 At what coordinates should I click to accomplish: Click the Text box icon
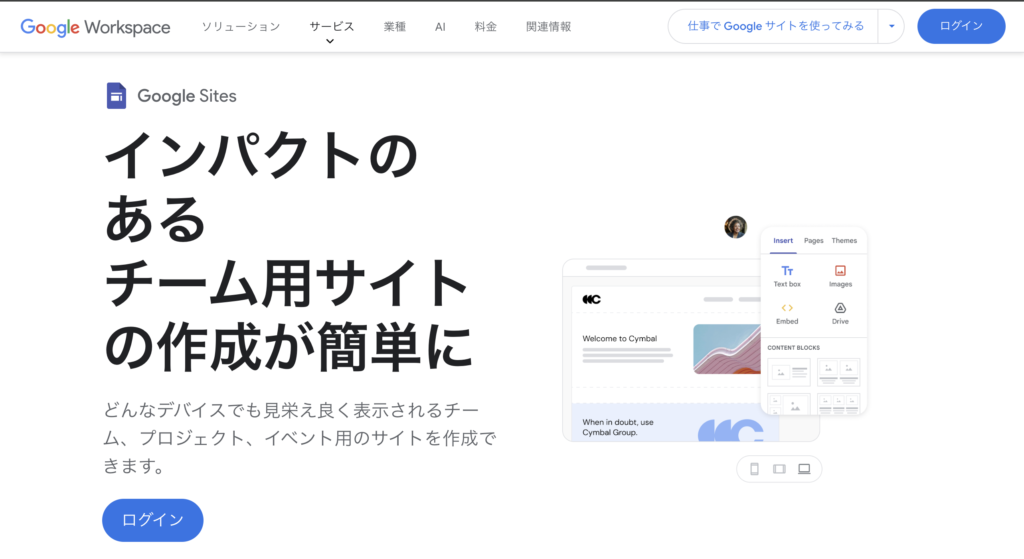tap(787, 271)
